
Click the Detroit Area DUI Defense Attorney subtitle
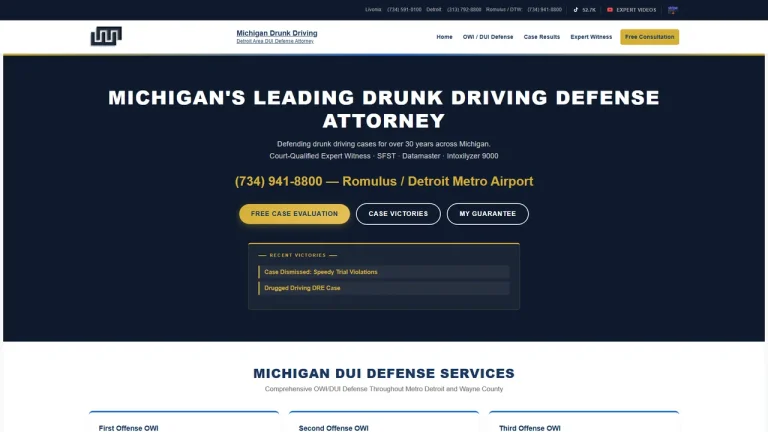pos(275,41)
